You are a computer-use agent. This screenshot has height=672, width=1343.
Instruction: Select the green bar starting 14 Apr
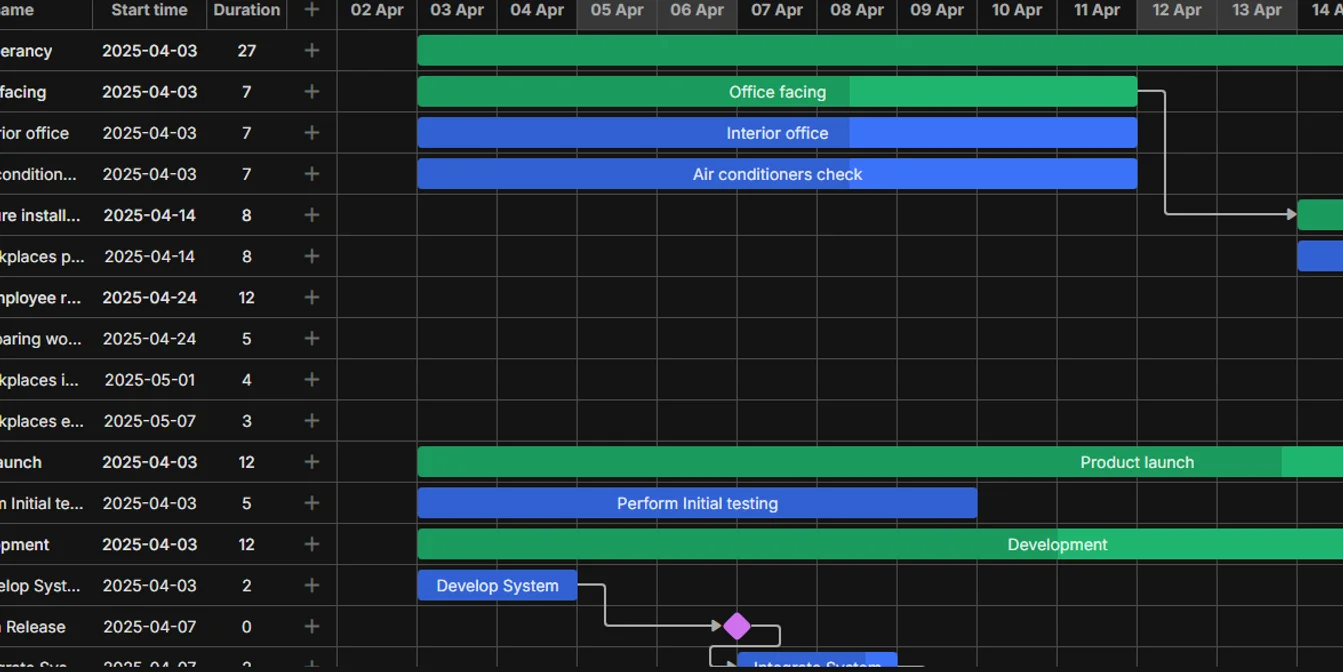[1320, 215]
